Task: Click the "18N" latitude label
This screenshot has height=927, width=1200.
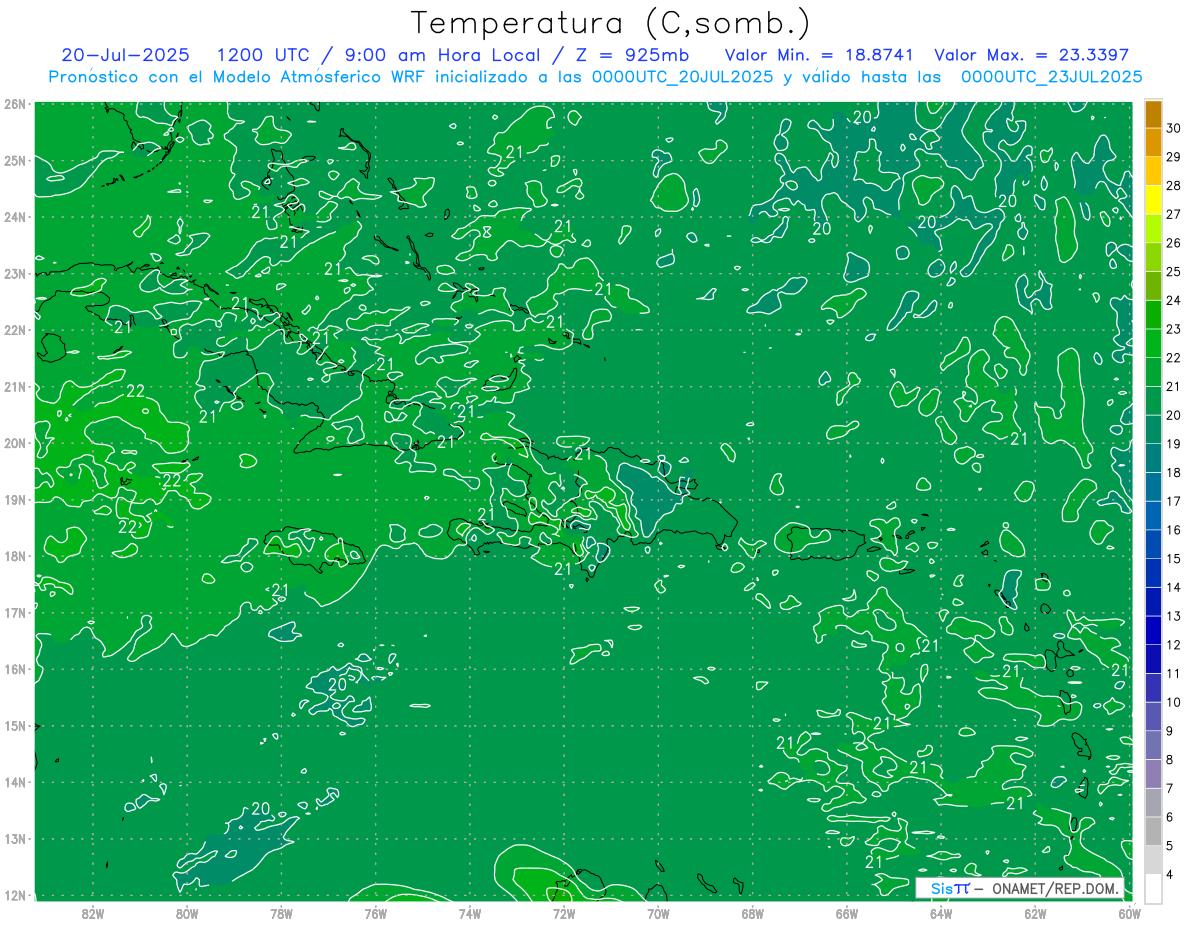Action: [x=14, y=556]
